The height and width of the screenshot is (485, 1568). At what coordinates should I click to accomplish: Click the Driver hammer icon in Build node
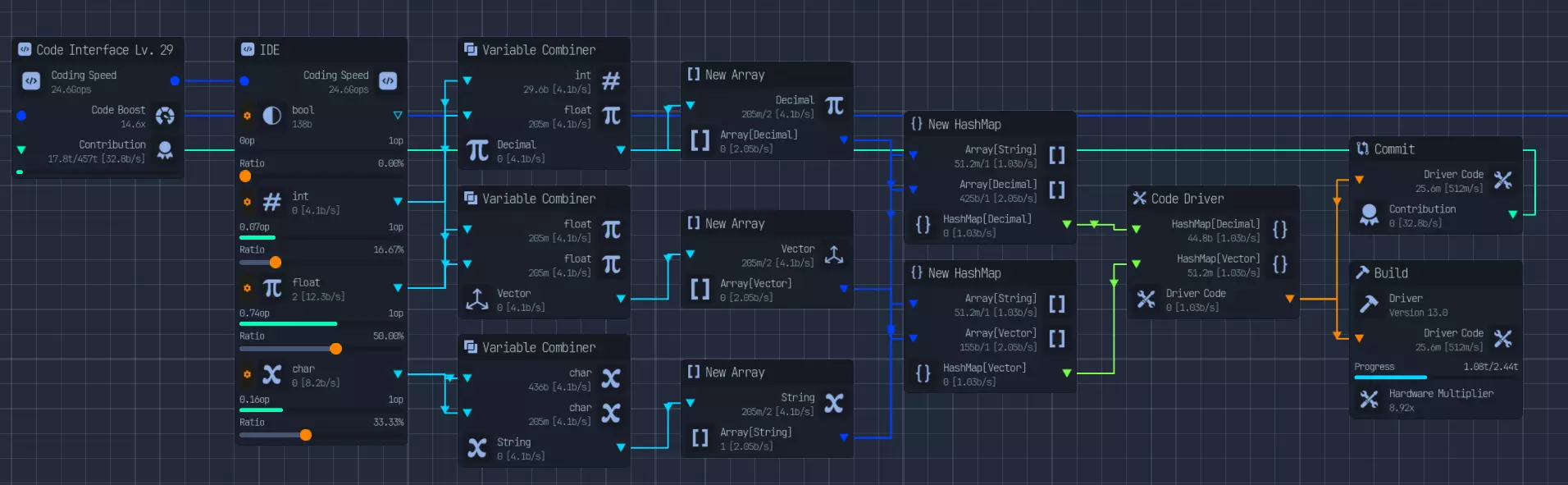point(1370,304)
